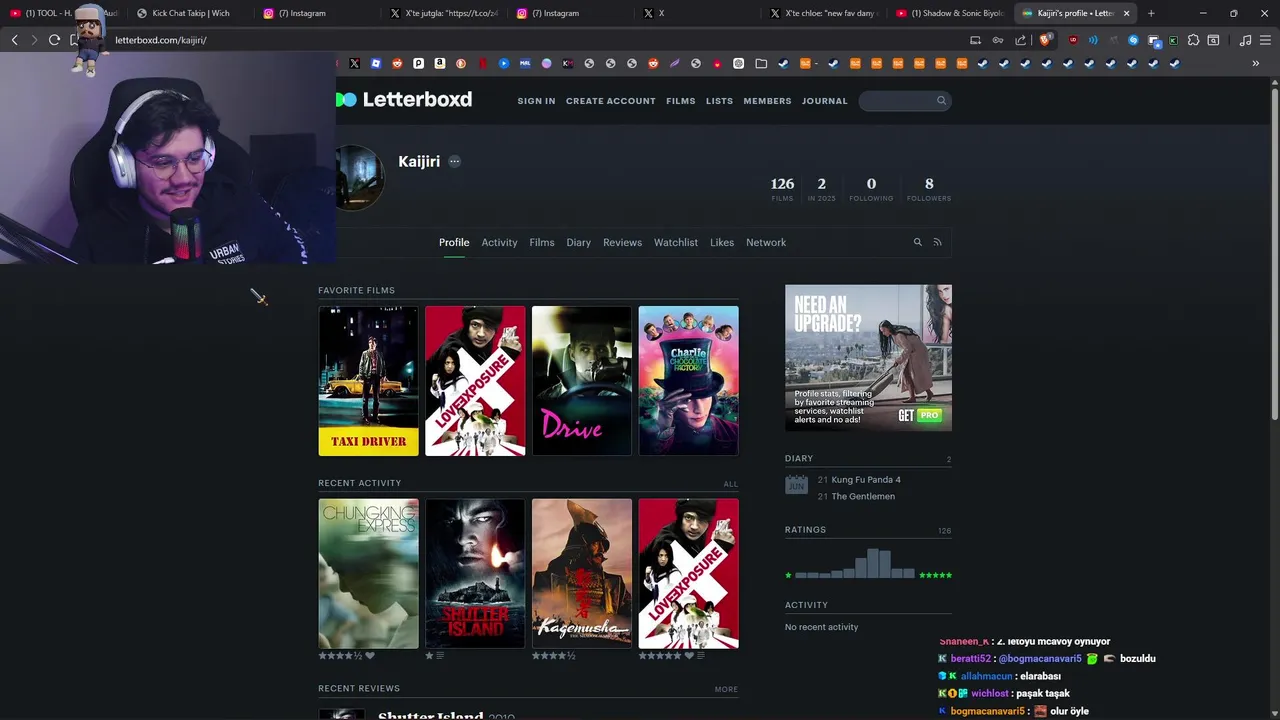Click ALL next to Recent Activity
This screenshot has height=720, width=1280.
coord(731,484)
